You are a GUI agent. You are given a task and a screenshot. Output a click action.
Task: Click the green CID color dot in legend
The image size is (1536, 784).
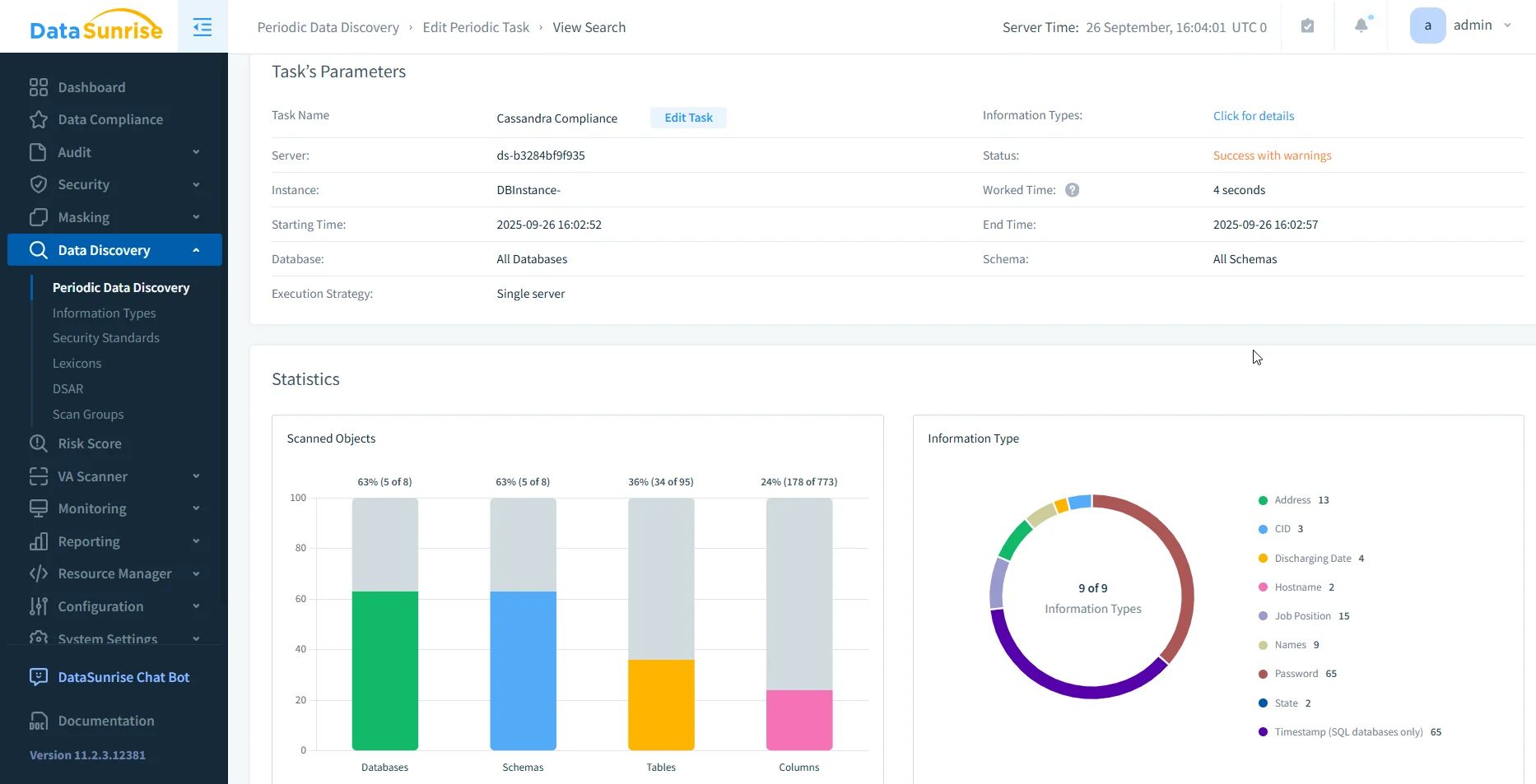1264,529
